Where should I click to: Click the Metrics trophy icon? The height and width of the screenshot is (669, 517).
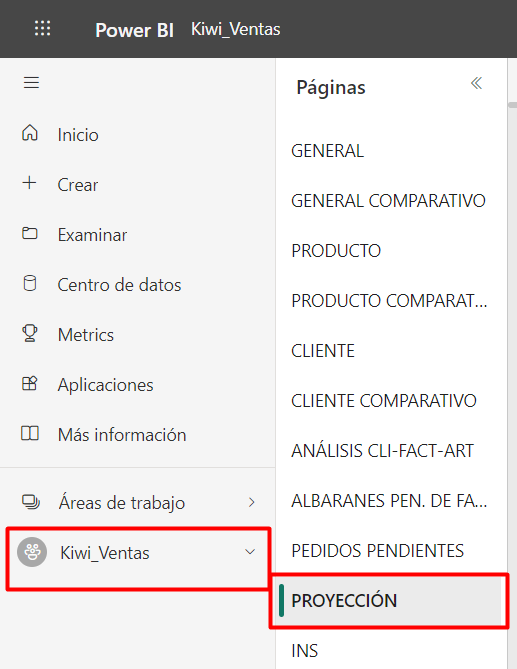[29, 333]
